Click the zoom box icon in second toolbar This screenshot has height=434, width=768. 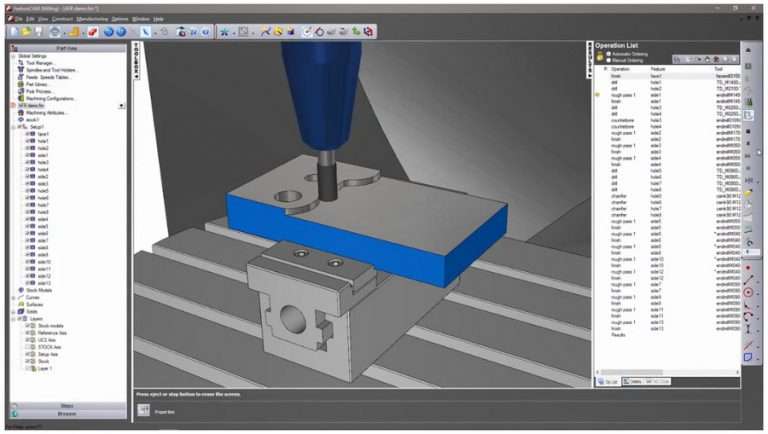click(243, 32)
